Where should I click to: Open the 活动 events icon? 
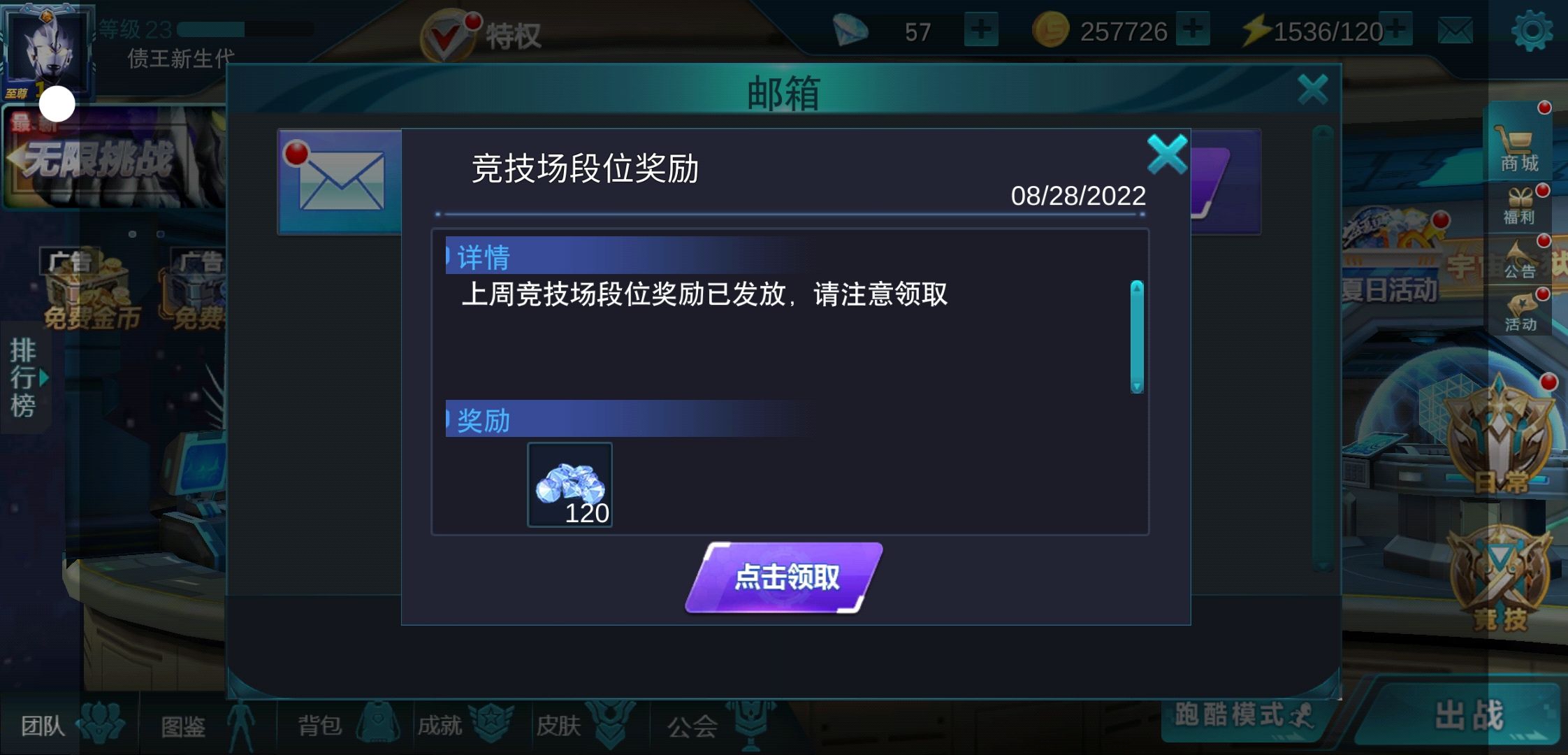coord(1520,312)
